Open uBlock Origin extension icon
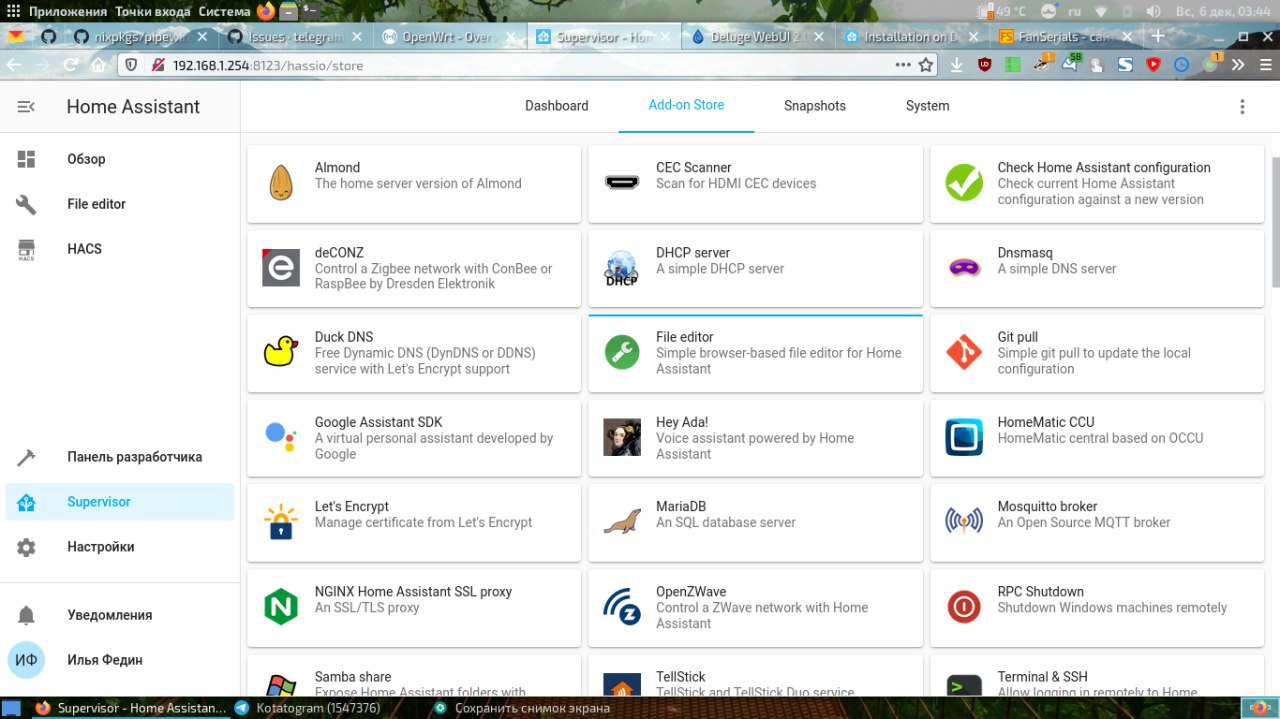 (x=985, y=65)
